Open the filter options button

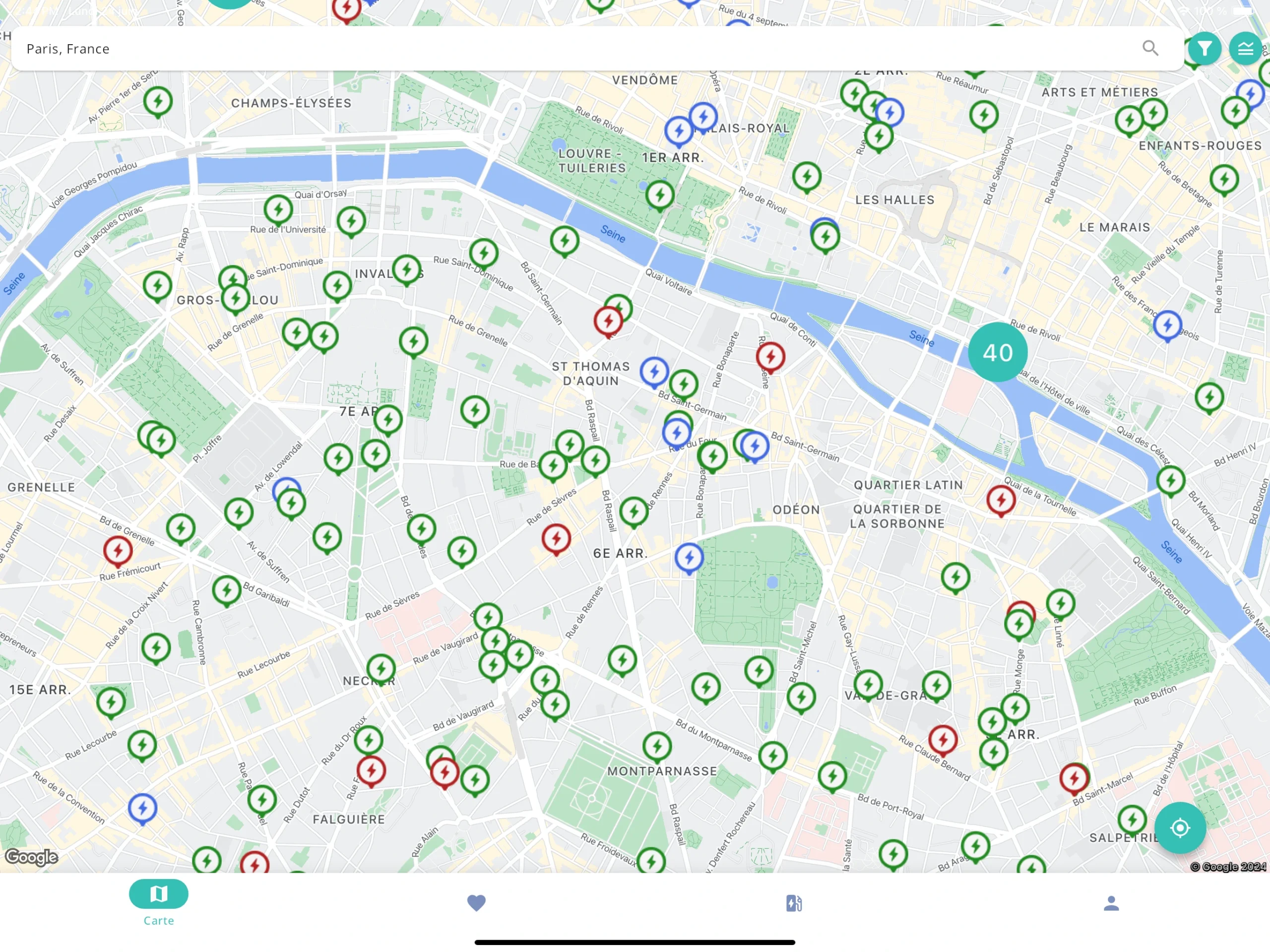(1204, 49)
